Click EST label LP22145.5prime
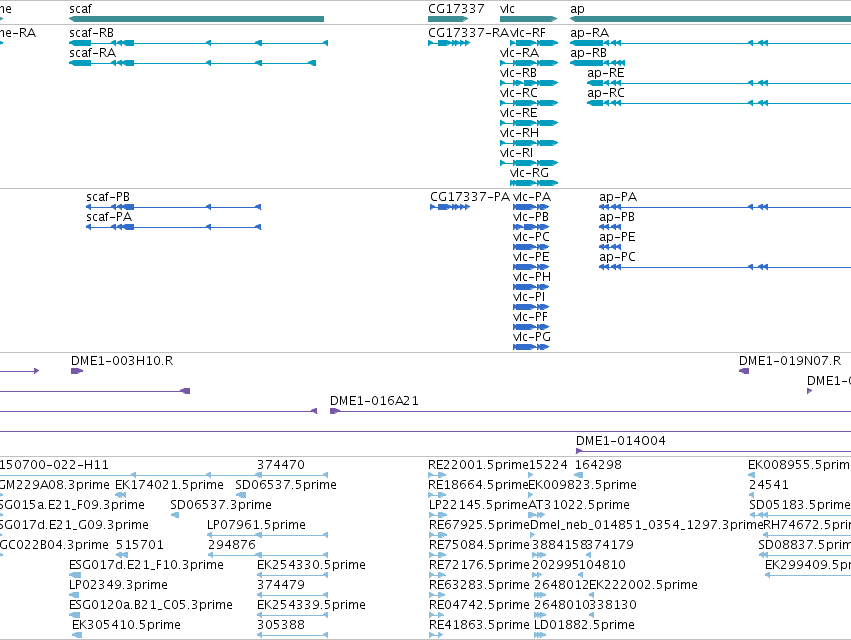The height and width of the screenshot is (640, 851). (479, 505)
